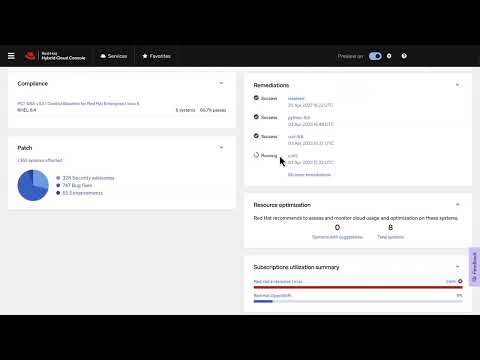Open the more remediations link
The image size is (480, 360).
(x=309, y=175)
